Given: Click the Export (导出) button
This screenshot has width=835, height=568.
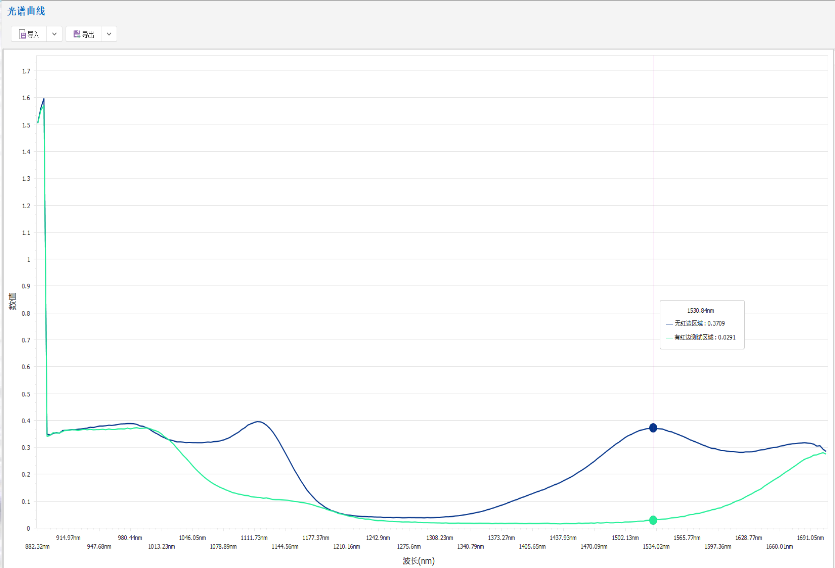Looking at the screenshot, I should [84, 34].
